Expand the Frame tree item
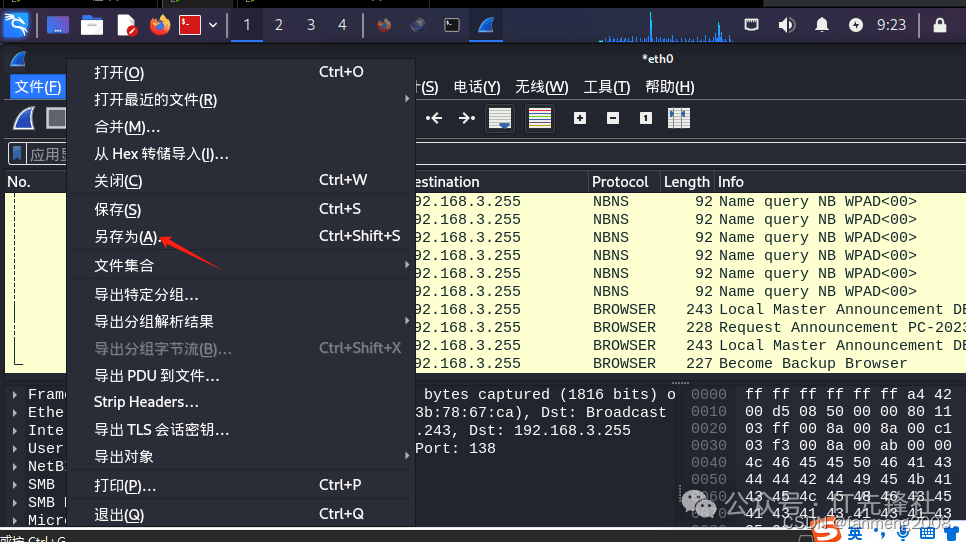 point(15,395)
